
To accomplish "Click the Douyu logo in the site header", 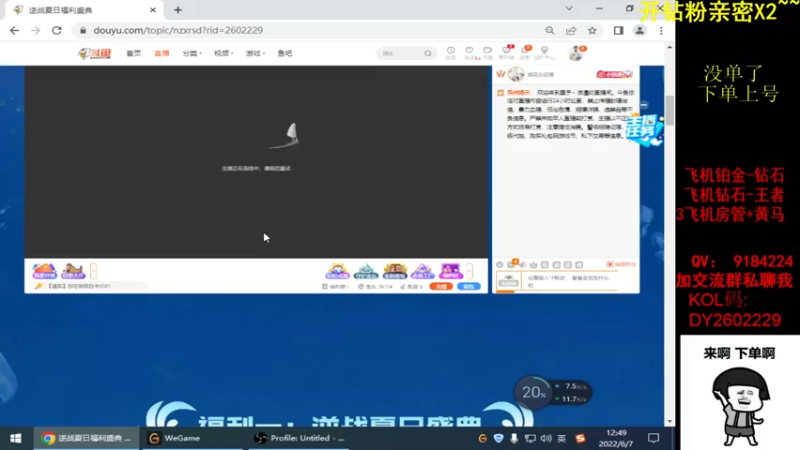I will pos(94,53).
